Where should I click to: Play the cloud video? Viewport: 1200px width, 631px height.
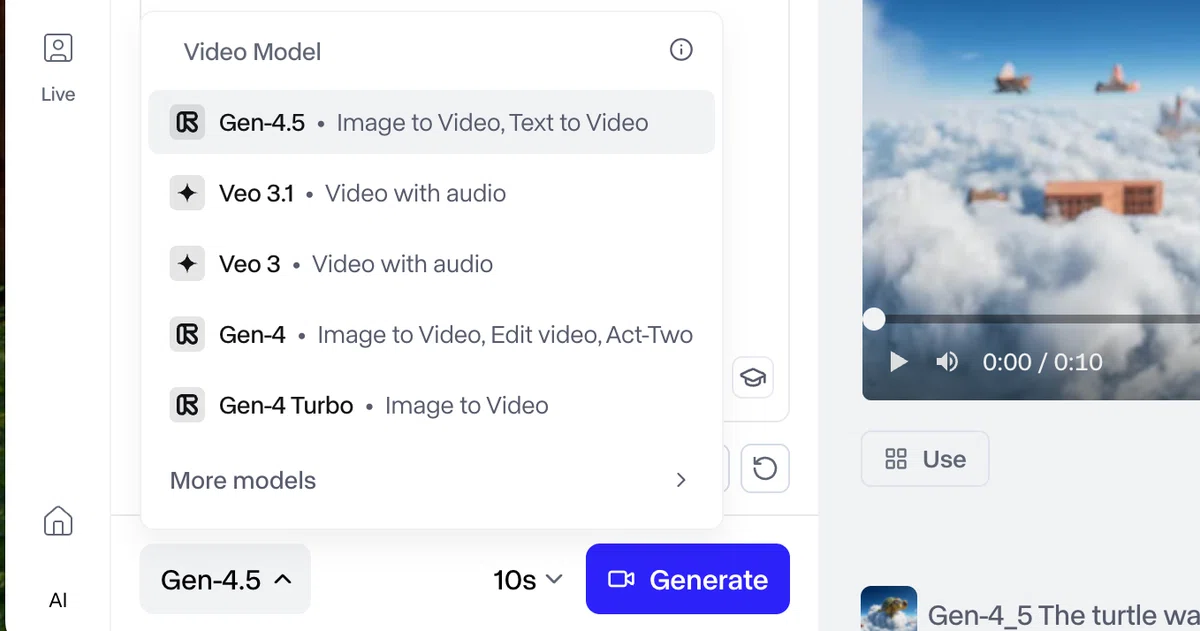pyautogui.click(x=899, y=362)
